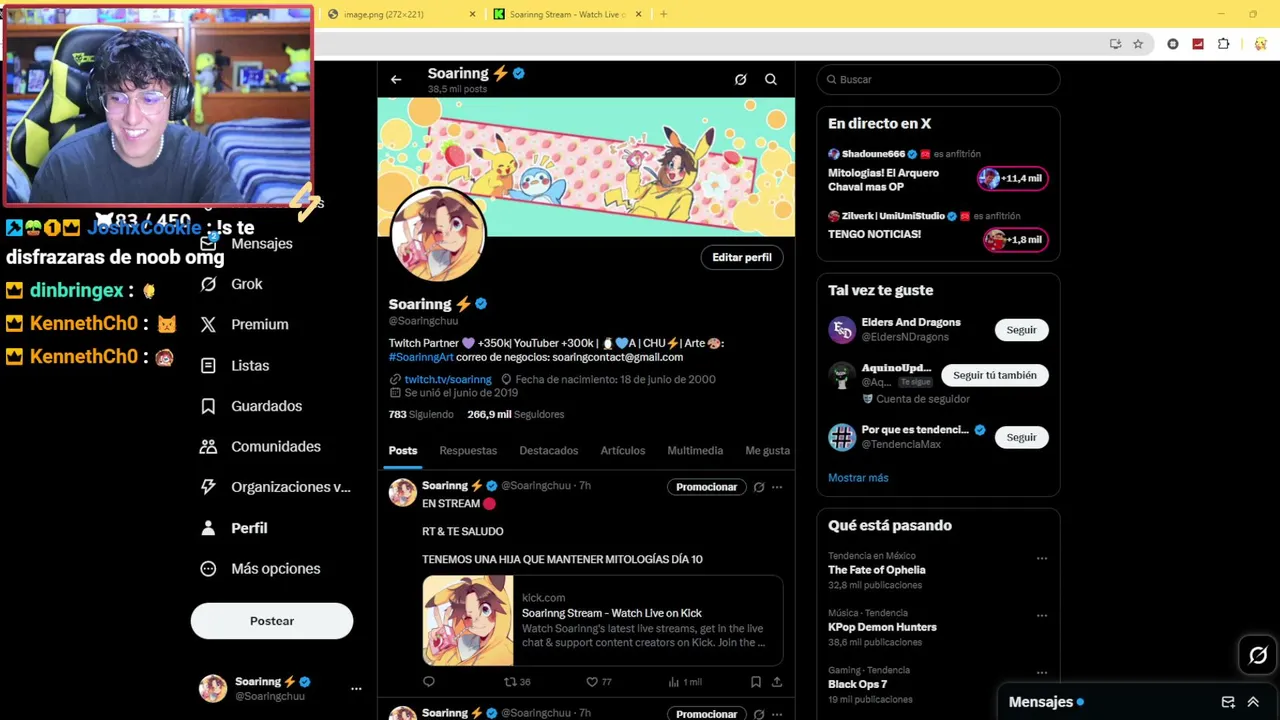Click the Editar perfil button
This screenshot has width=1280, height=720.
[x=742, y=257]
